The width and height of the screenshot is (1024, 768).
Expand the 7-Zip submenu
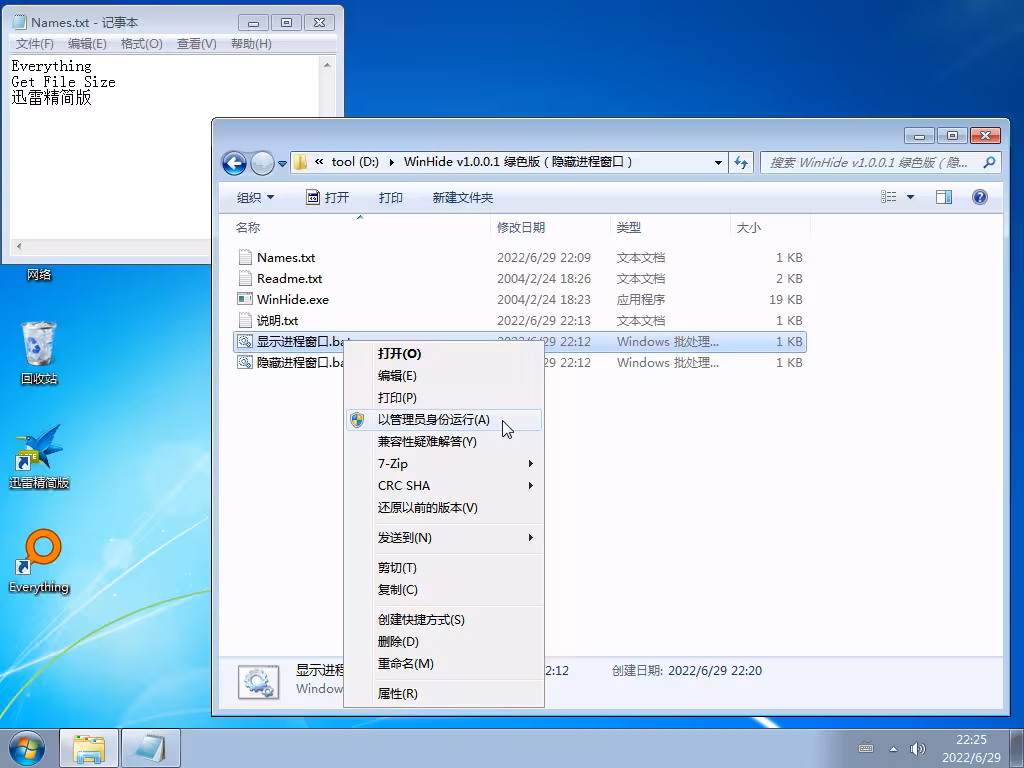pyautogui.click(x=444, y=463)
